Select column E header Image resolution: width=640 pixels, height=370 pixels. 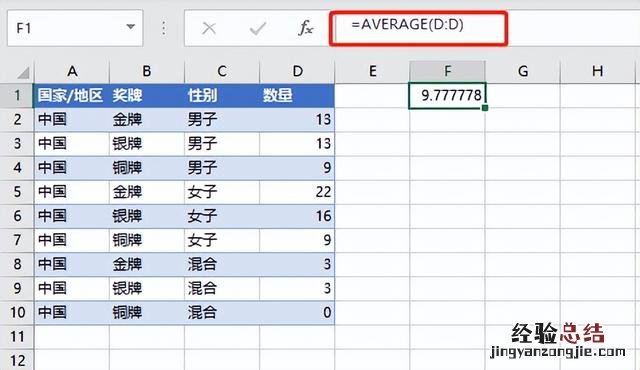pos(372,72)
